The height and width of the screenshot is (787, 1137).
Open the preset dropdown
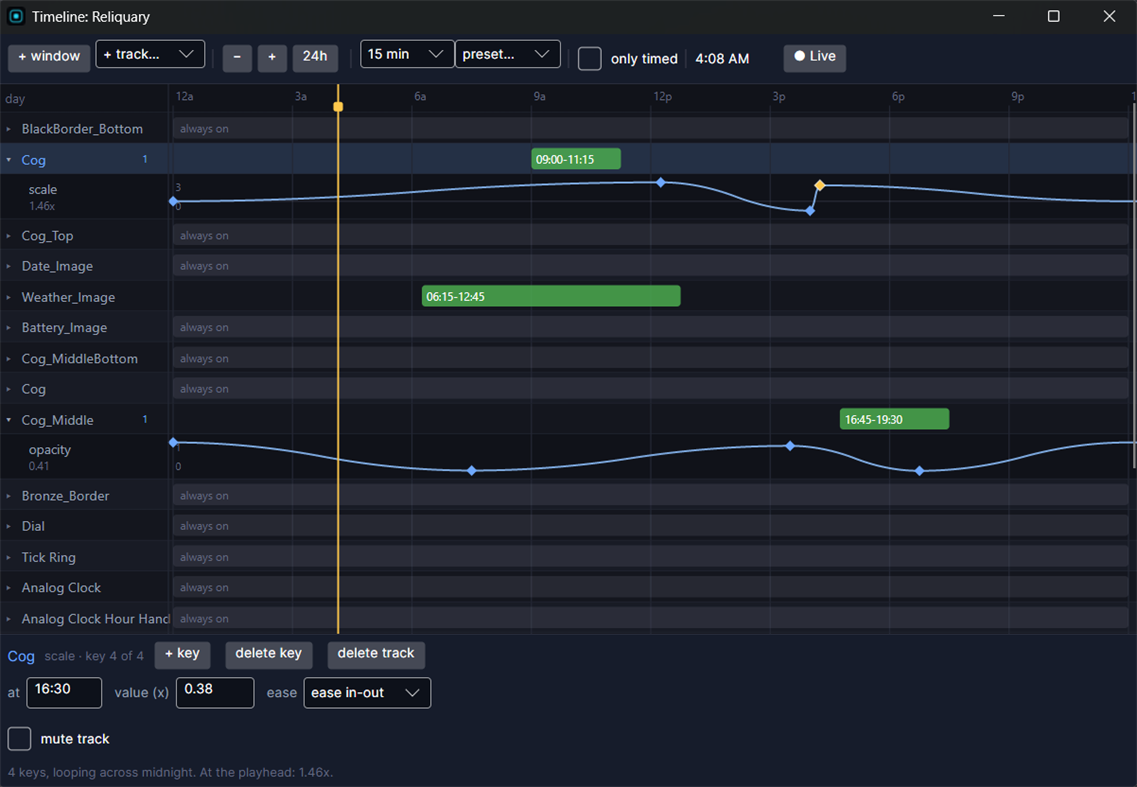[508, 54]
